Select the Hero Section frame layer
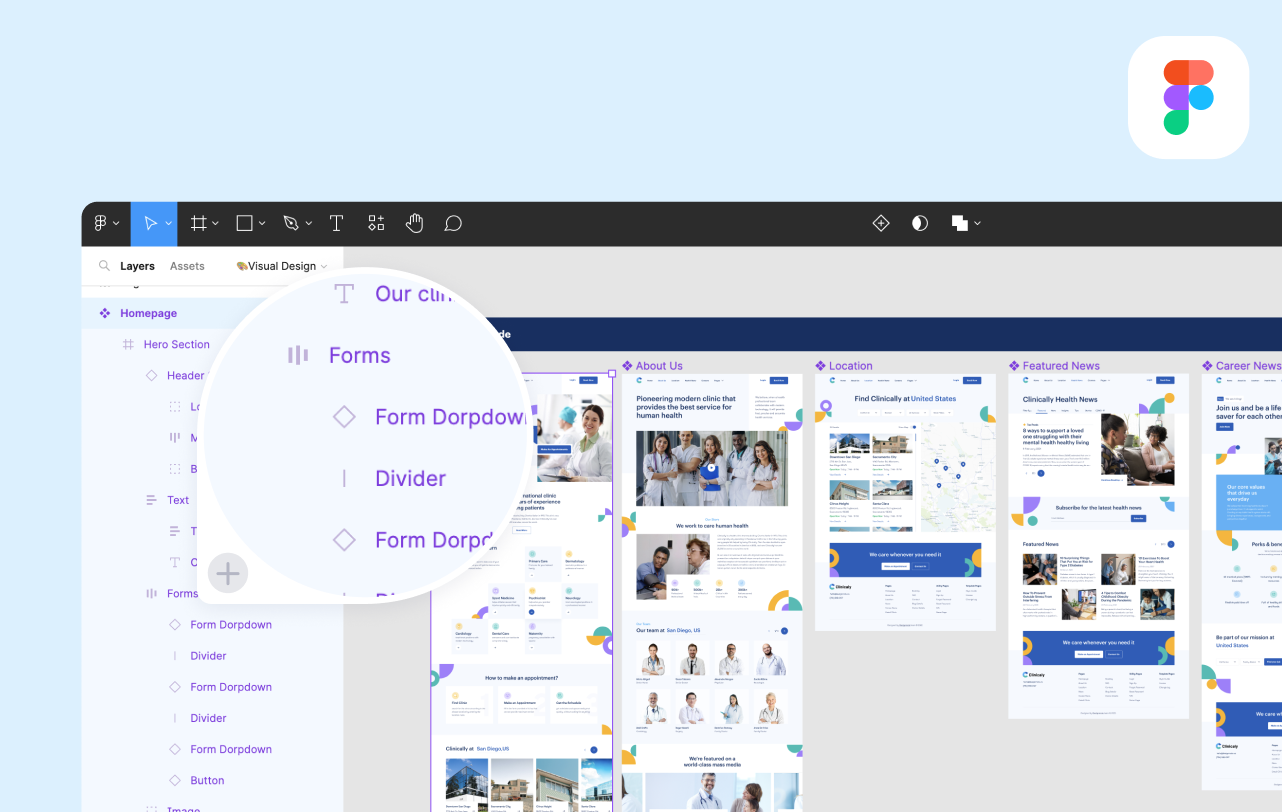Image resolution: width=1282 pixels, height=812 pixels. [176, 344]
